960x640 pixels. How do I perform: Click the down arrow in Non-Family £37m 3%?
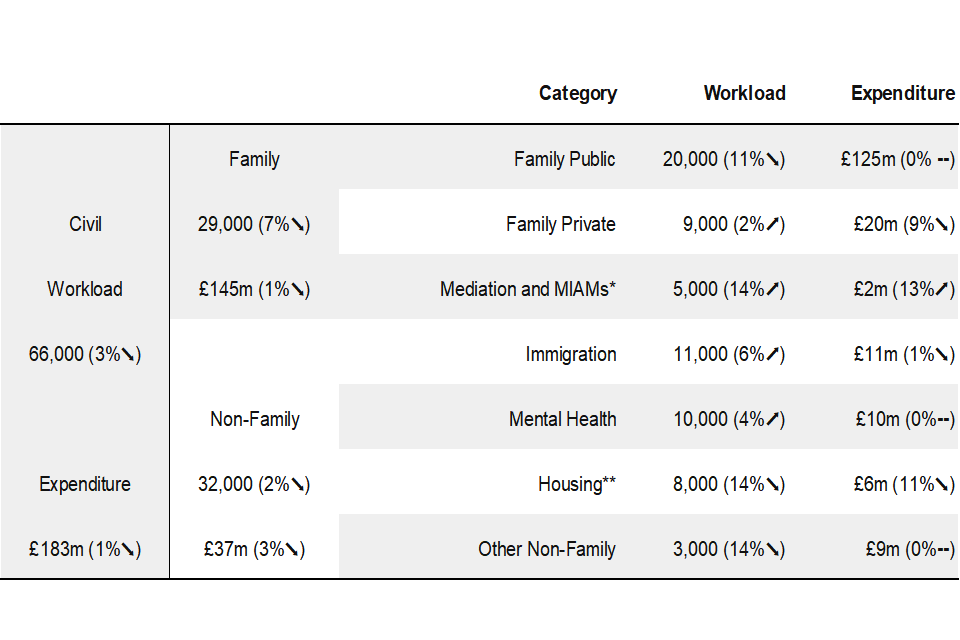(x=294, y=550)
